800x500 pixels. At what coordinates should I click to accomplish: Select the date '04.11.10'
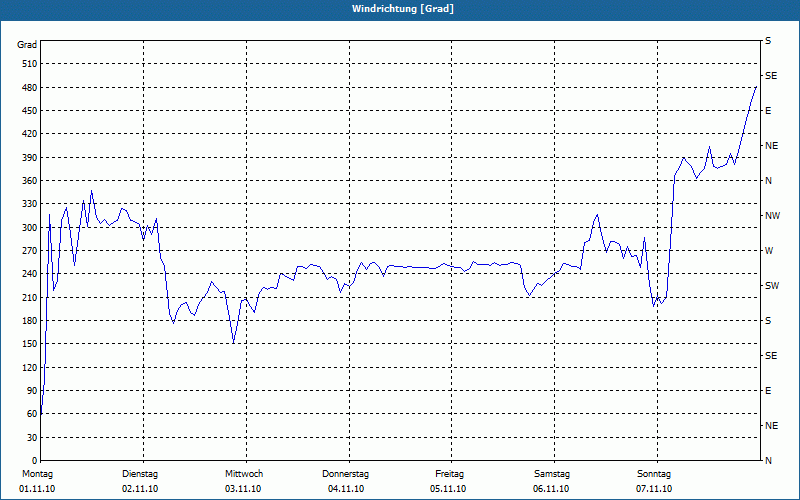coord(346,489)
